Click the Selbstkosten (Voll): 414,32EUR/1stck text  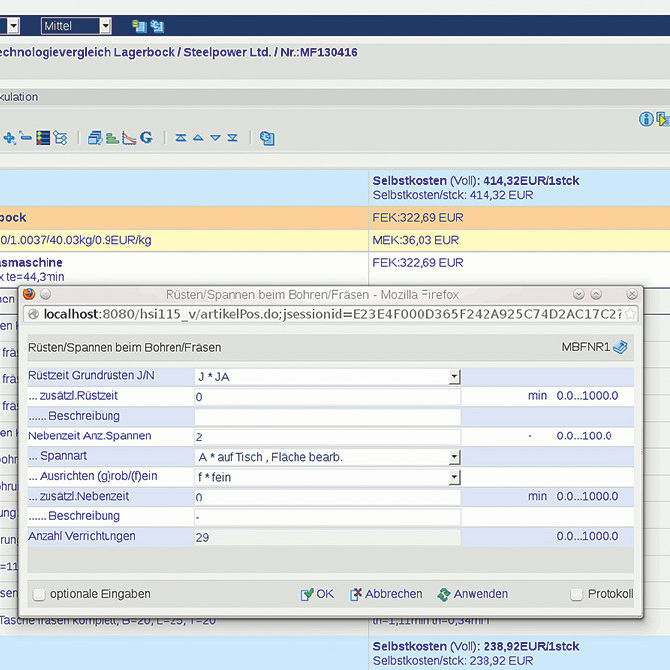(x=476, y=181)
